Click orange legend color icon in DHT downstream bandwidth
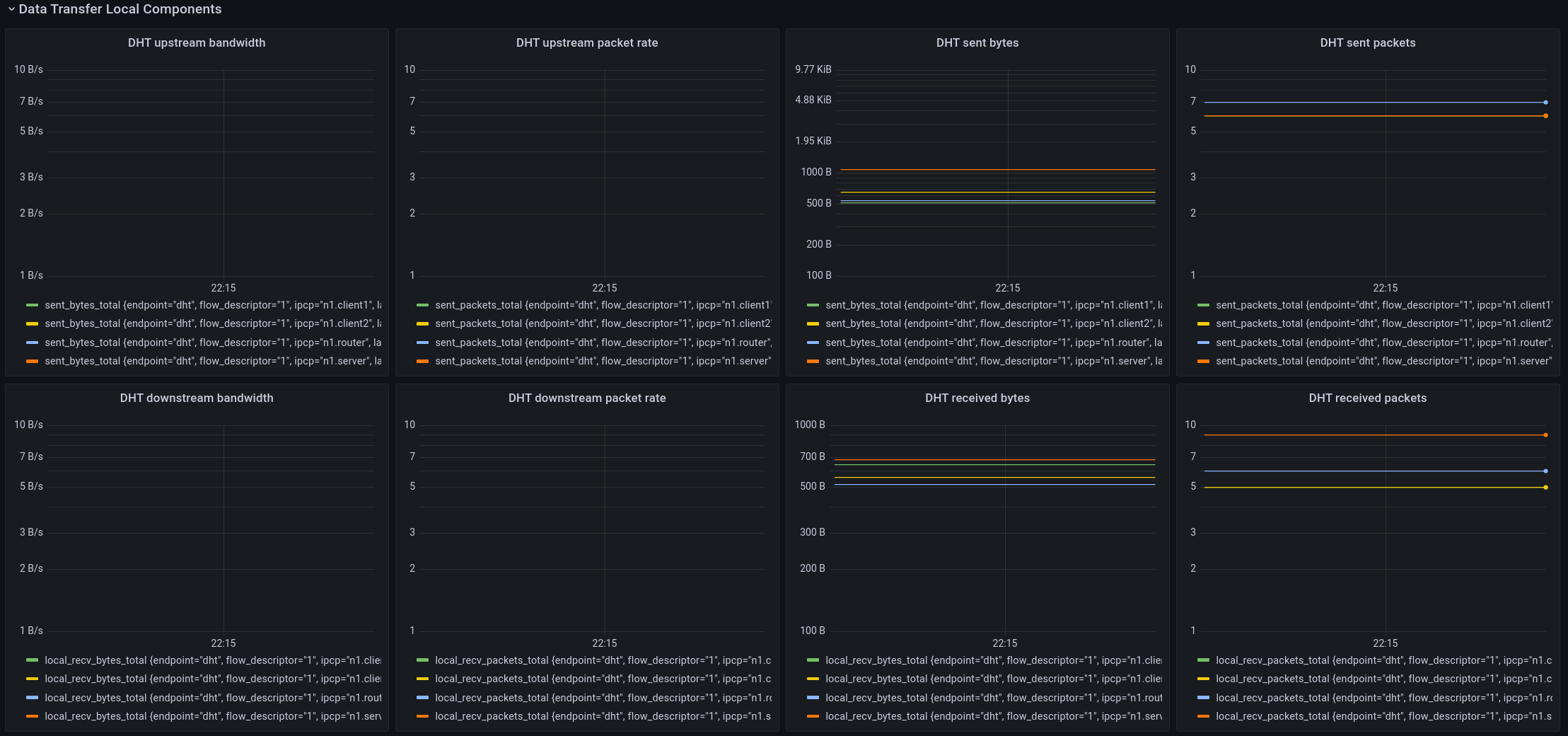This screenshot has width=1568, height=736. click(32, 716)
